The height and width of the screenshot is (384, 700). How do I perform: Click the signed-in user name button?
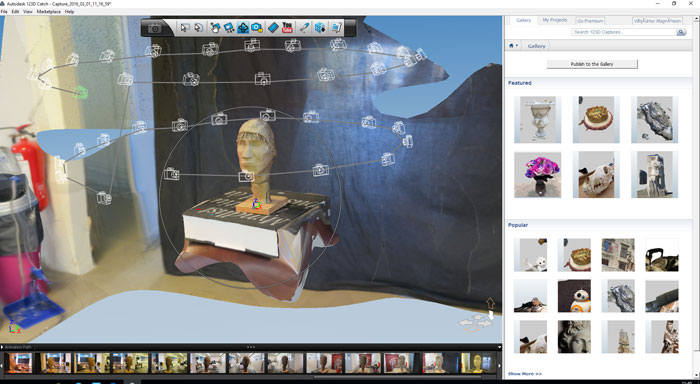[x=658, y=21]
